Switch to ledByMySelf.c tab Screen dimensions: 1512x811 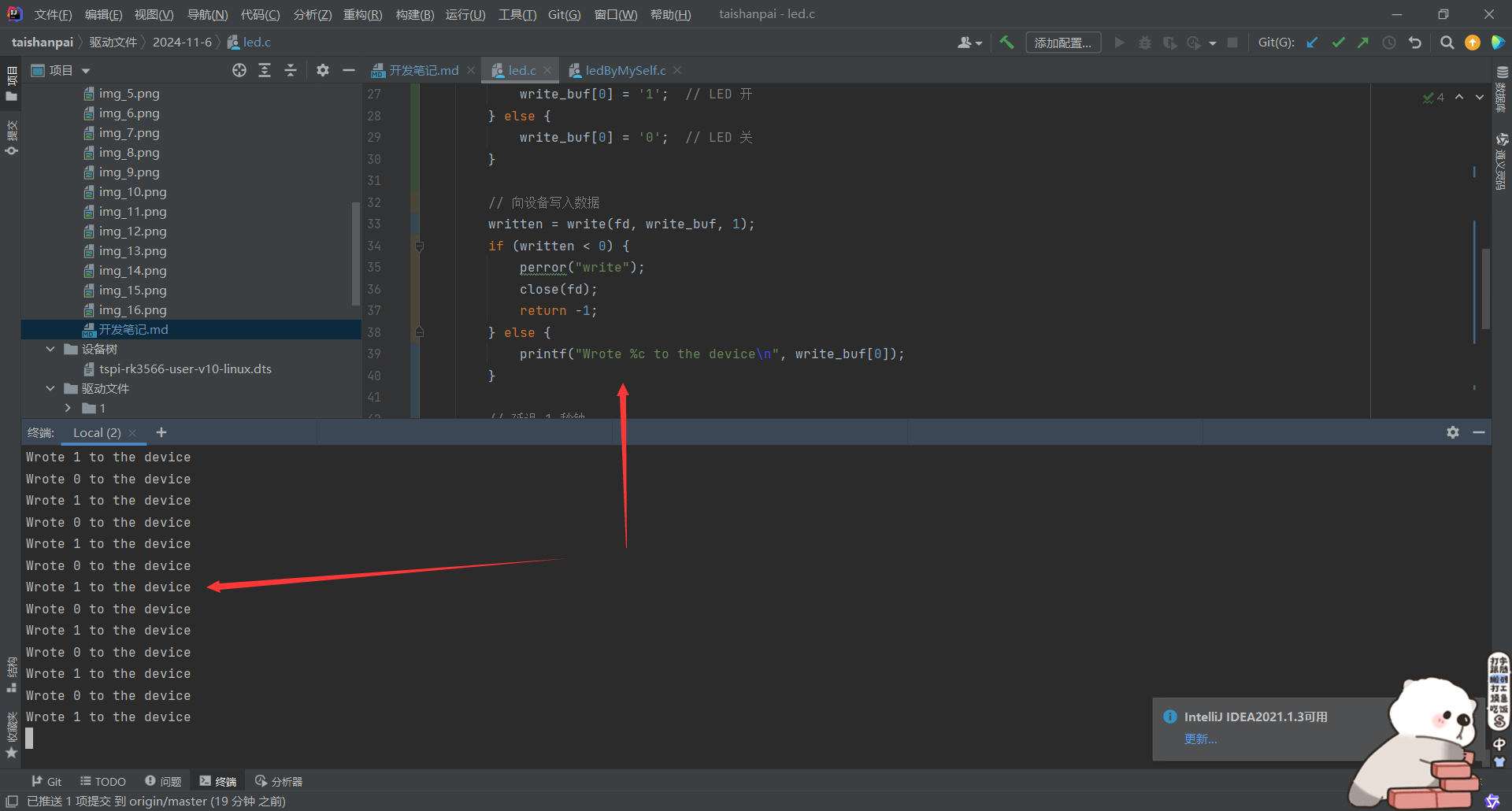(624, 71)
